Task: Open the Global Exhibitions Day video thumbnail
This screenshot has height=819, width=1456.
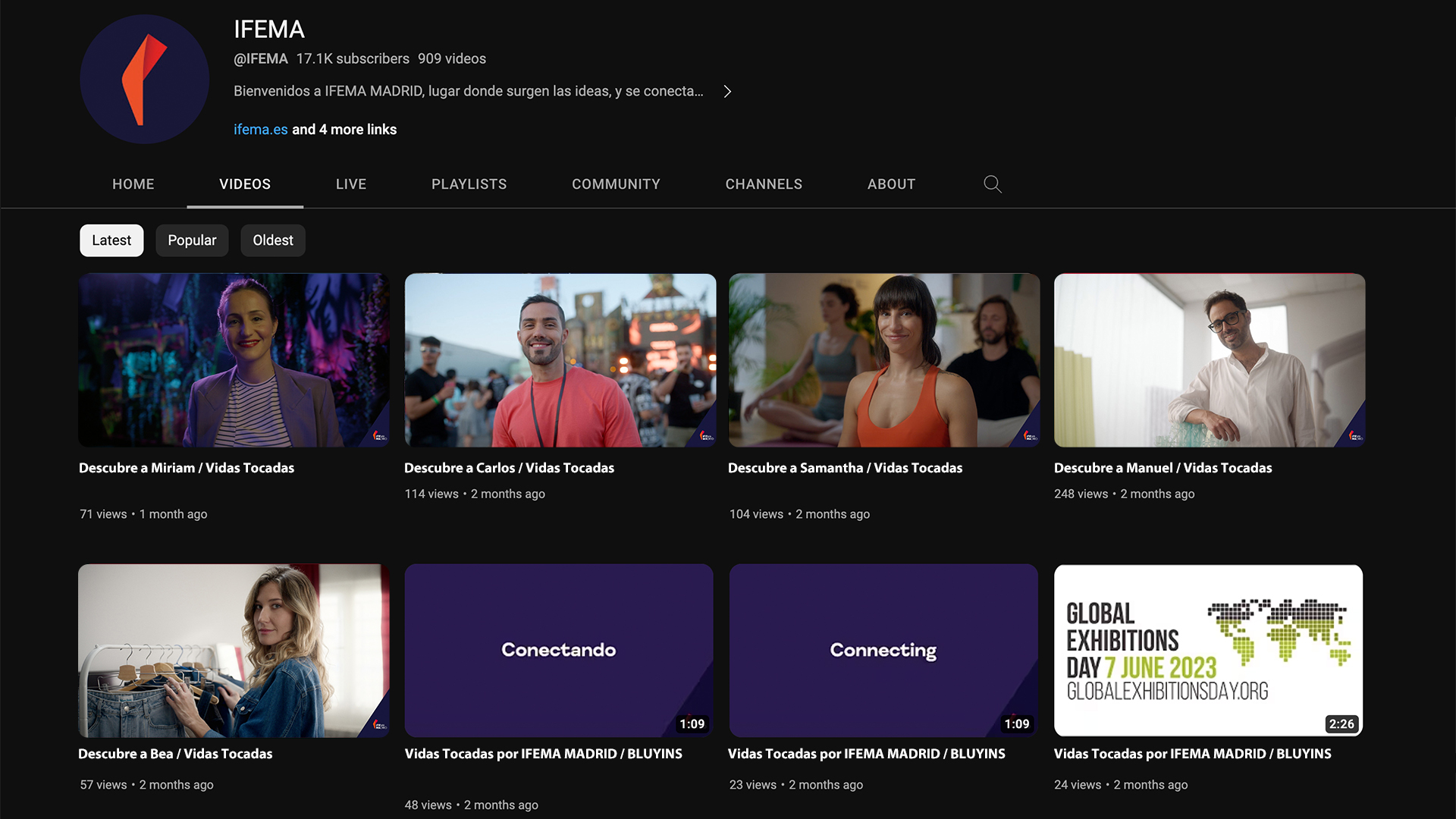Action: pos(1209,651)
